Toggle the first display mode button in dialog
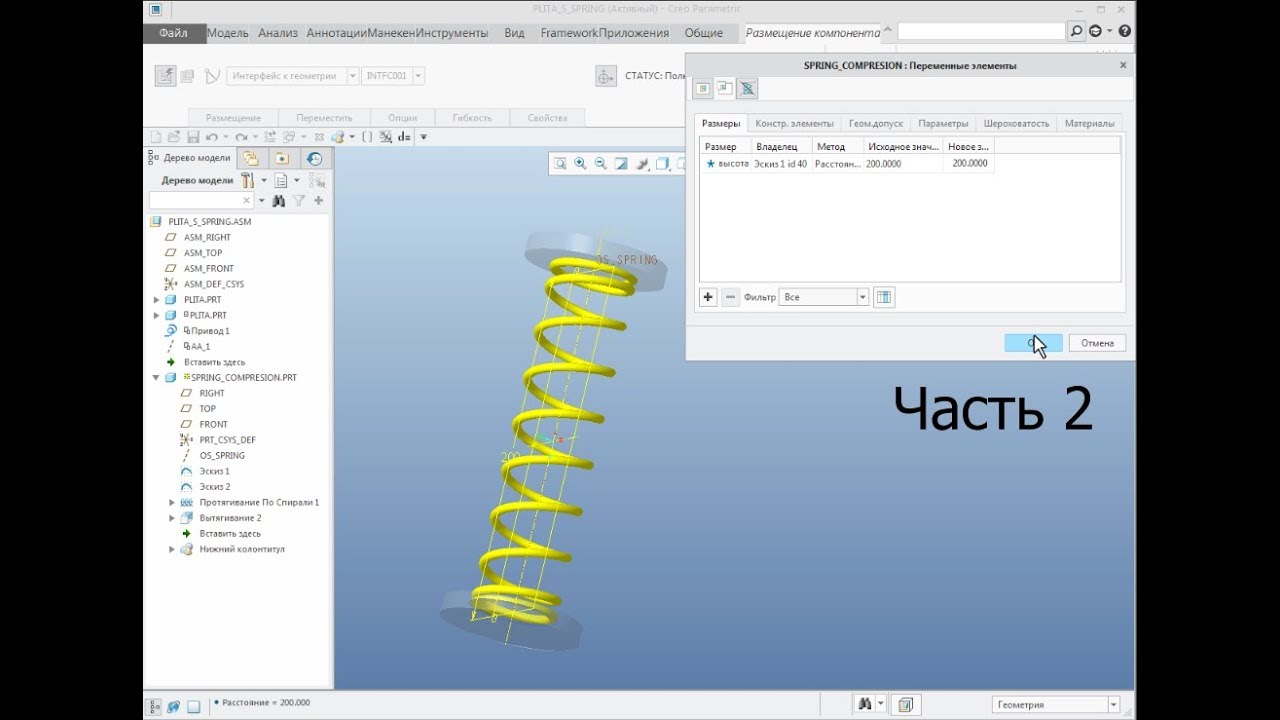The image size is (1280, 720). tap(703, 88)
